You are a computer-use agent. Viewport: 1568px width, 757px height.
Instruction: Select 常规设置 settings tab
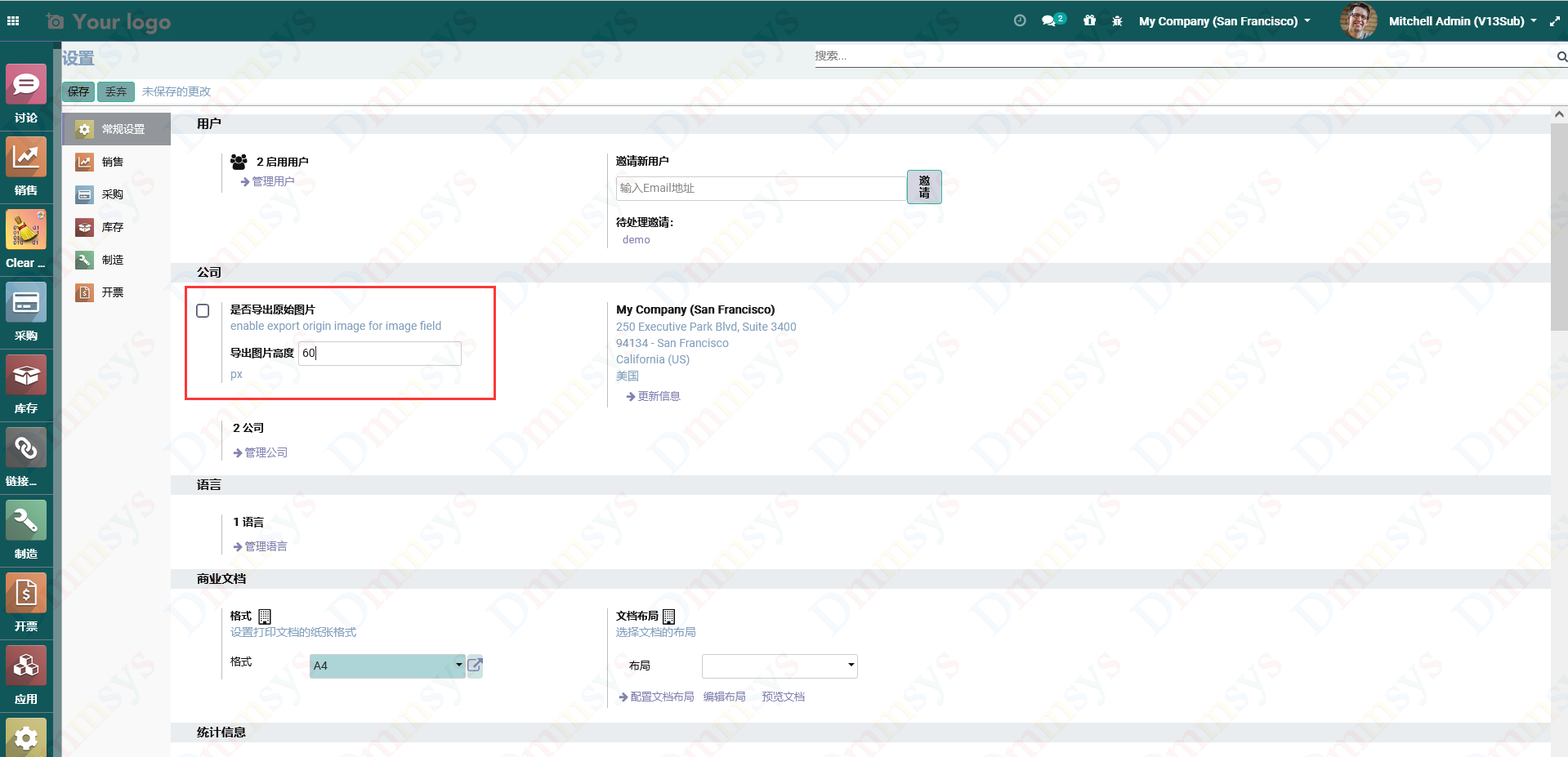[117, 129]
